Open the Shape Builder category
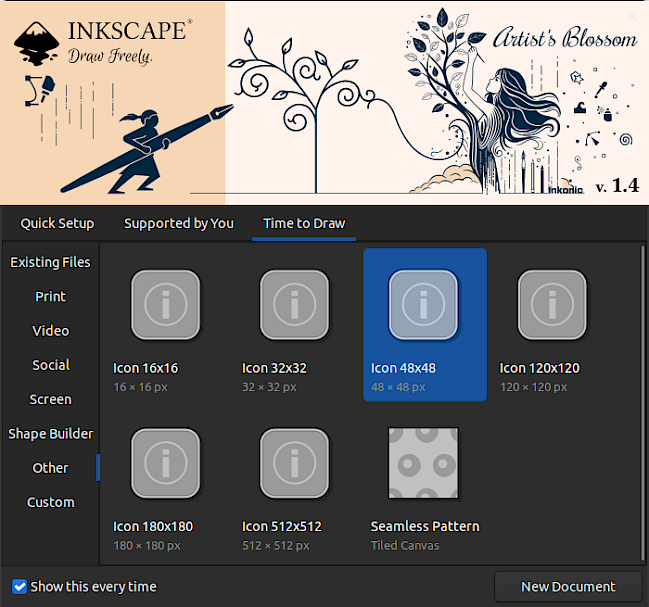Screen dimensions: 649x607 (50, 434)
